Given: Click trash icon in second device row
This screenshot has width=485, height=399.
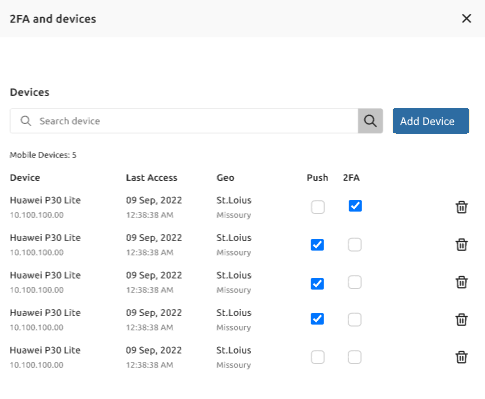Looking at the screenshot, I should (x=461, y=245).
